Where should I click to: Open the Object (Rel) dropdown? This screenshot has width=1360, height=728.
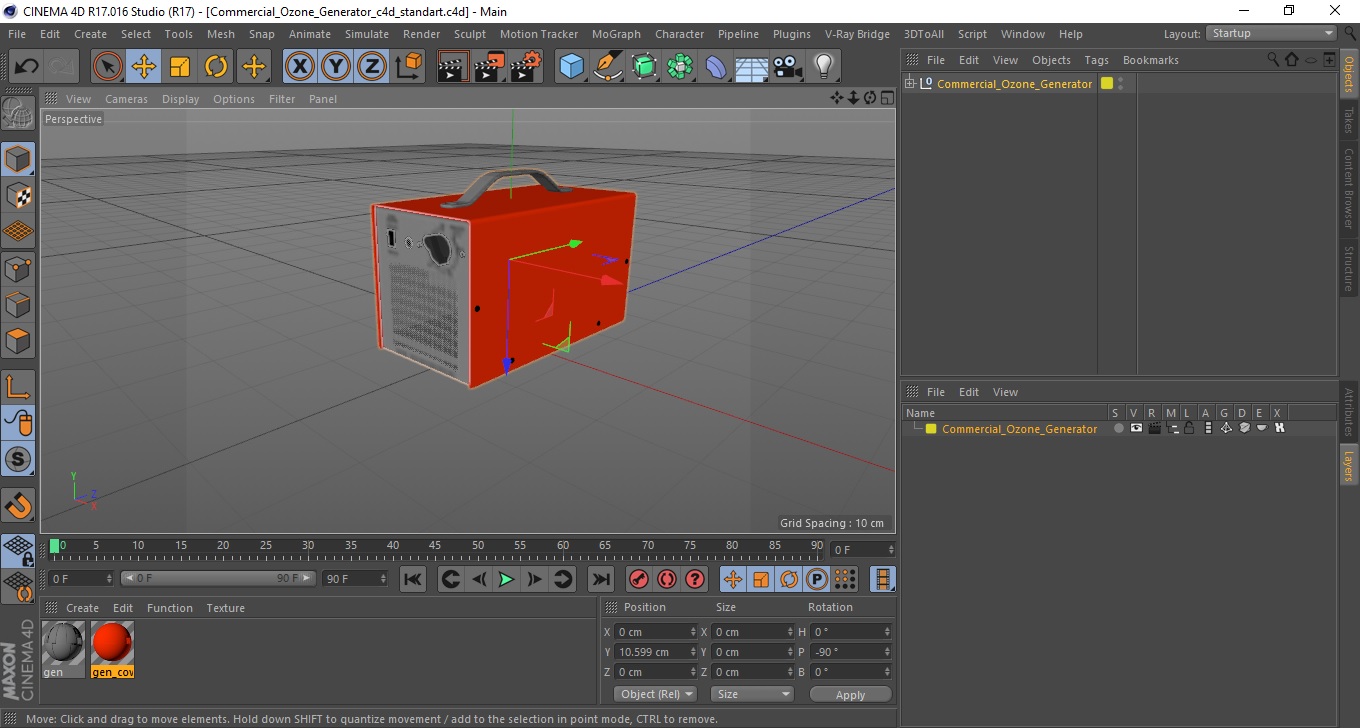[x=655, y=694]
